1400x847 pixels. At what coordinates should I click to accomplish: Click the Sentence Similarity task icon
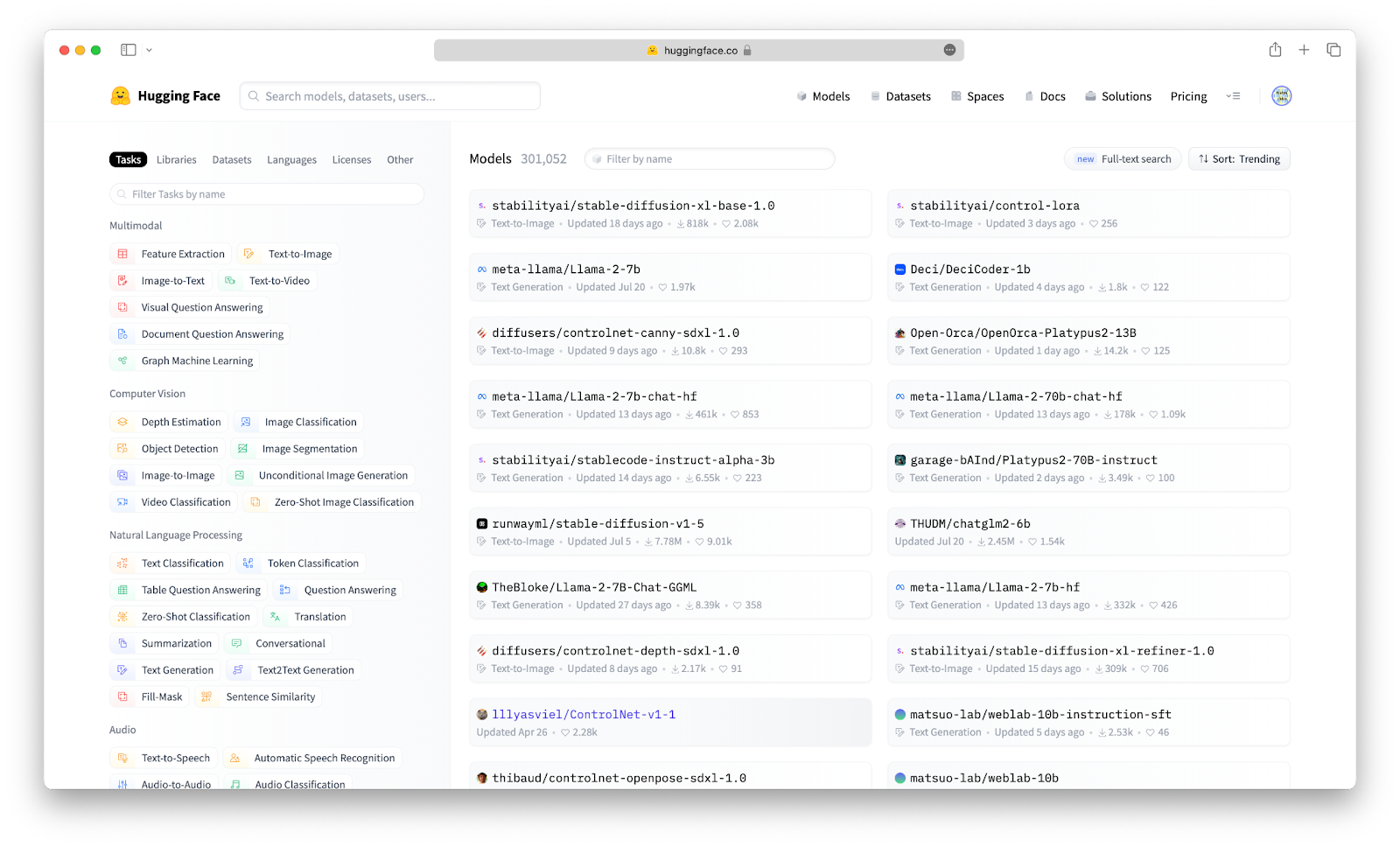pyautogui.click(x=207, y=696)
